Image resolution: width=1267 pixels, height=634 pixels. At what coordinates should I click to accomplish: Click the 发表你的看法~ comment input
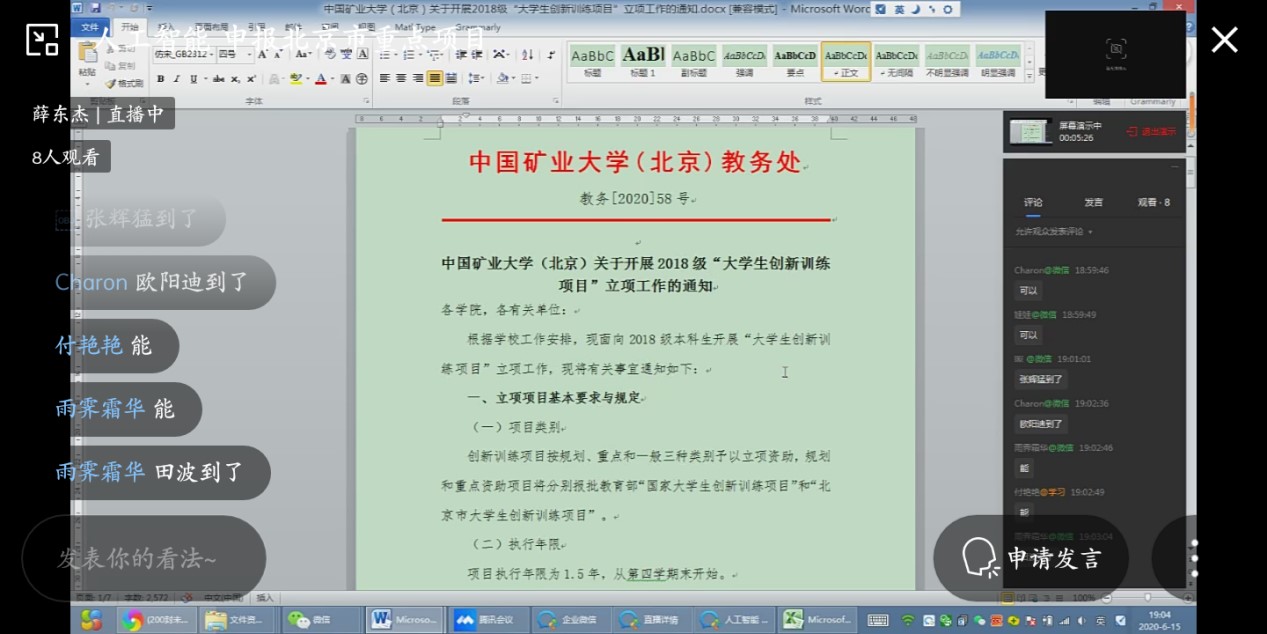[x=144, y=558]
